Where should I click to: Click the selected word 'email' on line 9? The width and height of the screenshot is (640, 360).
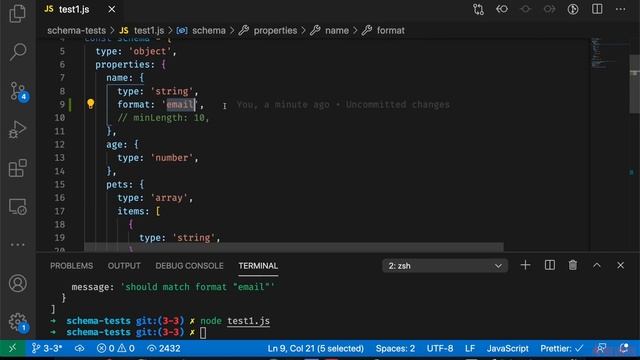(181, 104)
